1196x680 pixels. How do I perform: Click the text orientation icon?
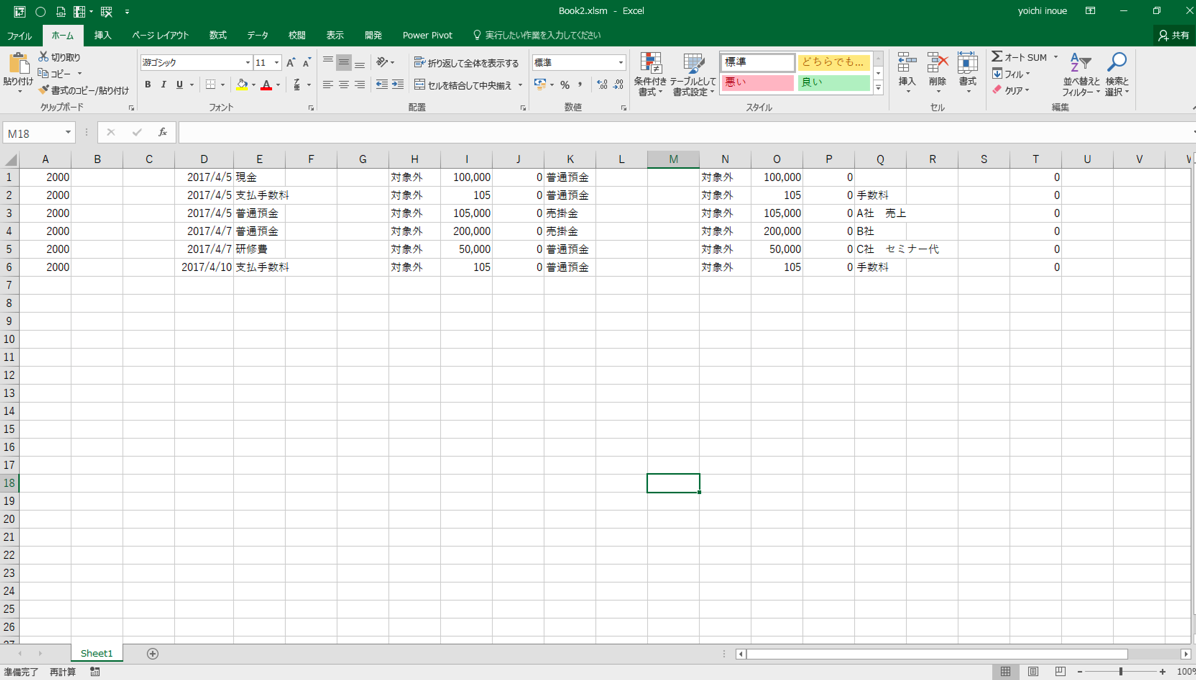(x=382, y=62)
